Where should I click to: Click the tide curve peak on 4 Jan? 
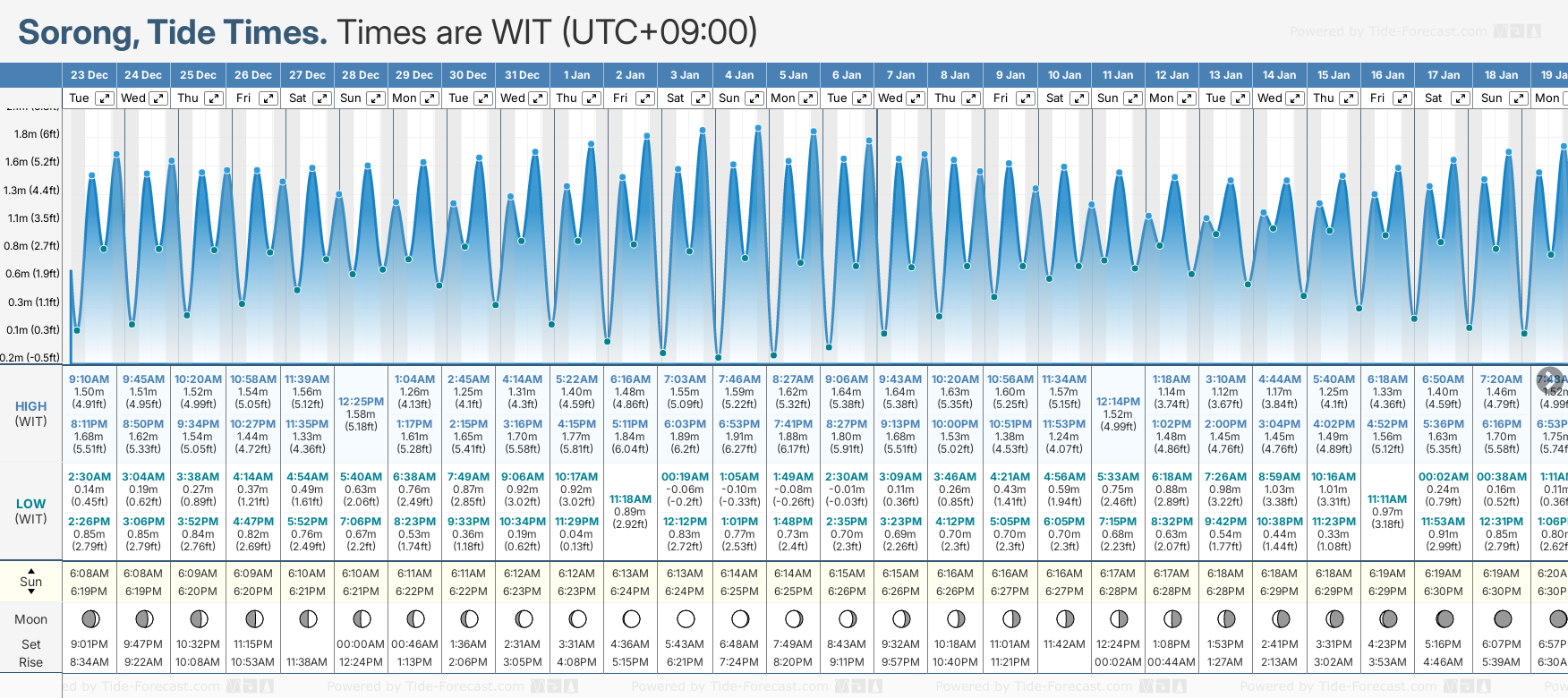click(x=758, y=128)
